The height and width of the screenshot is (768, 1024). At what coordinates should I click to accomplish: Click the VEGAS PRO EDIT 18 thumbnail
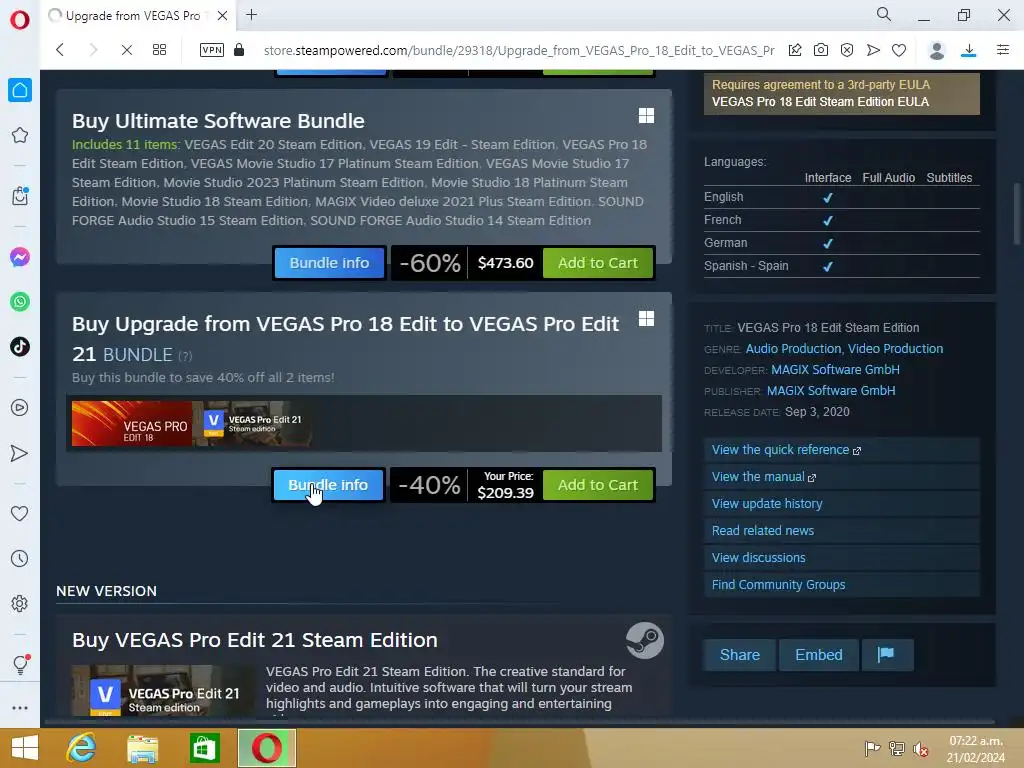[132, 424]
